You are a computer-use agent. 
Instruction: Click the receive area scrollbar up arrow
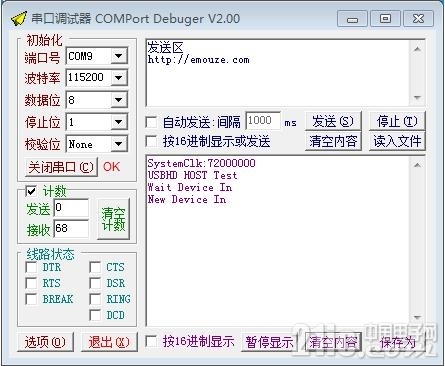click(417, 165)
